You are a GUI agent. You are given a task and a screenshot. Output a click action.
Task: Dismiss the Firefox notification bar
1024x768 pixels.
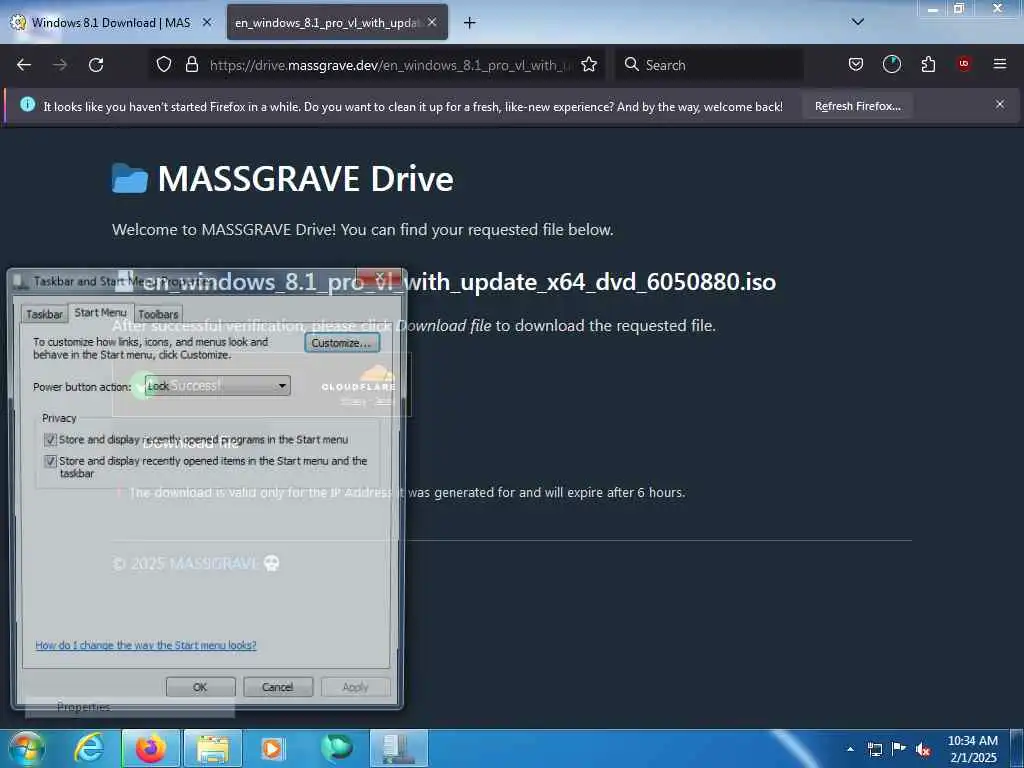1000,104
